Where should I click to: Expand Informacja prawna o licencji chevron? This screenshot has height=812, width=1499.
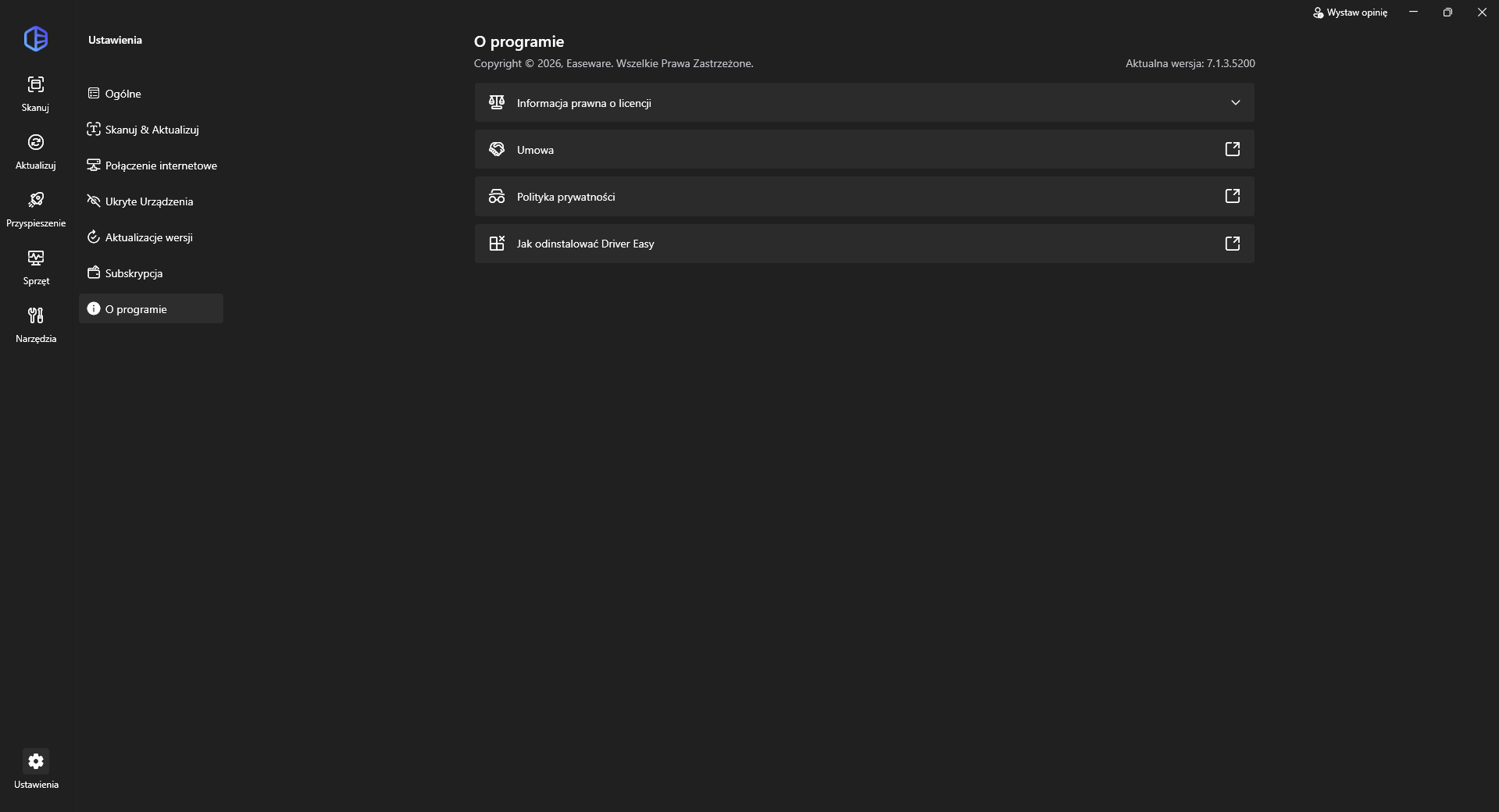pos(1235,102)
